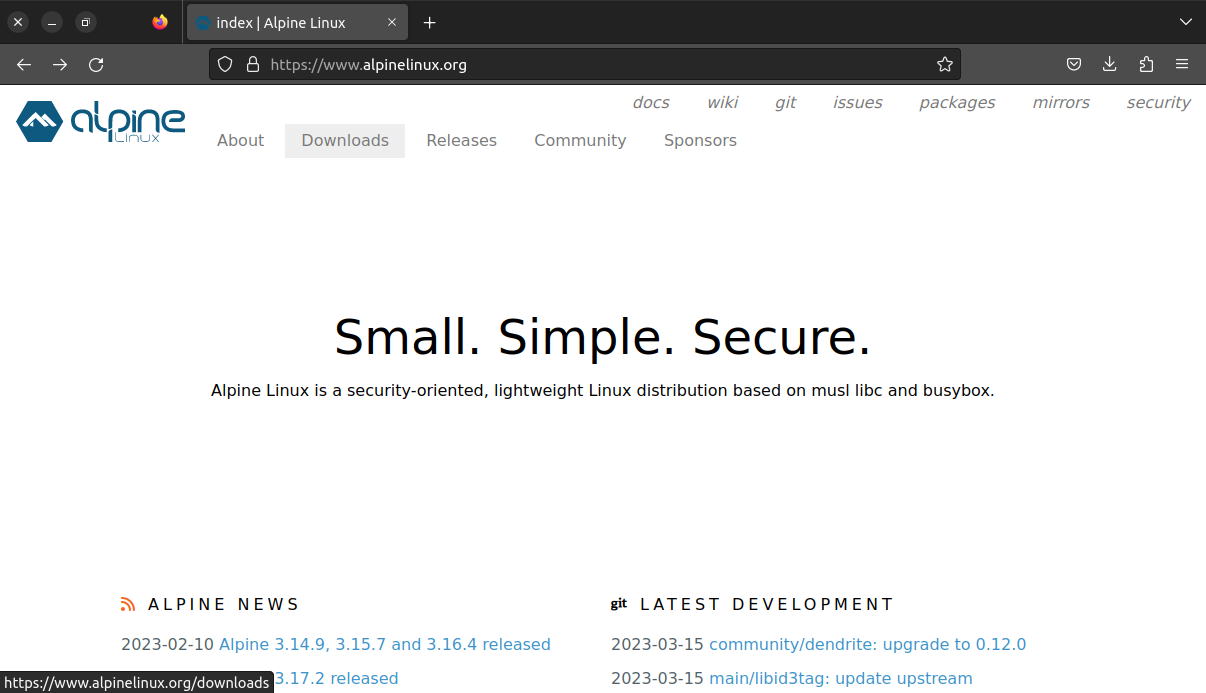Open the Sponsors menu item
The height and width of the screenshot is (693, 1206).
coord(700,141)
